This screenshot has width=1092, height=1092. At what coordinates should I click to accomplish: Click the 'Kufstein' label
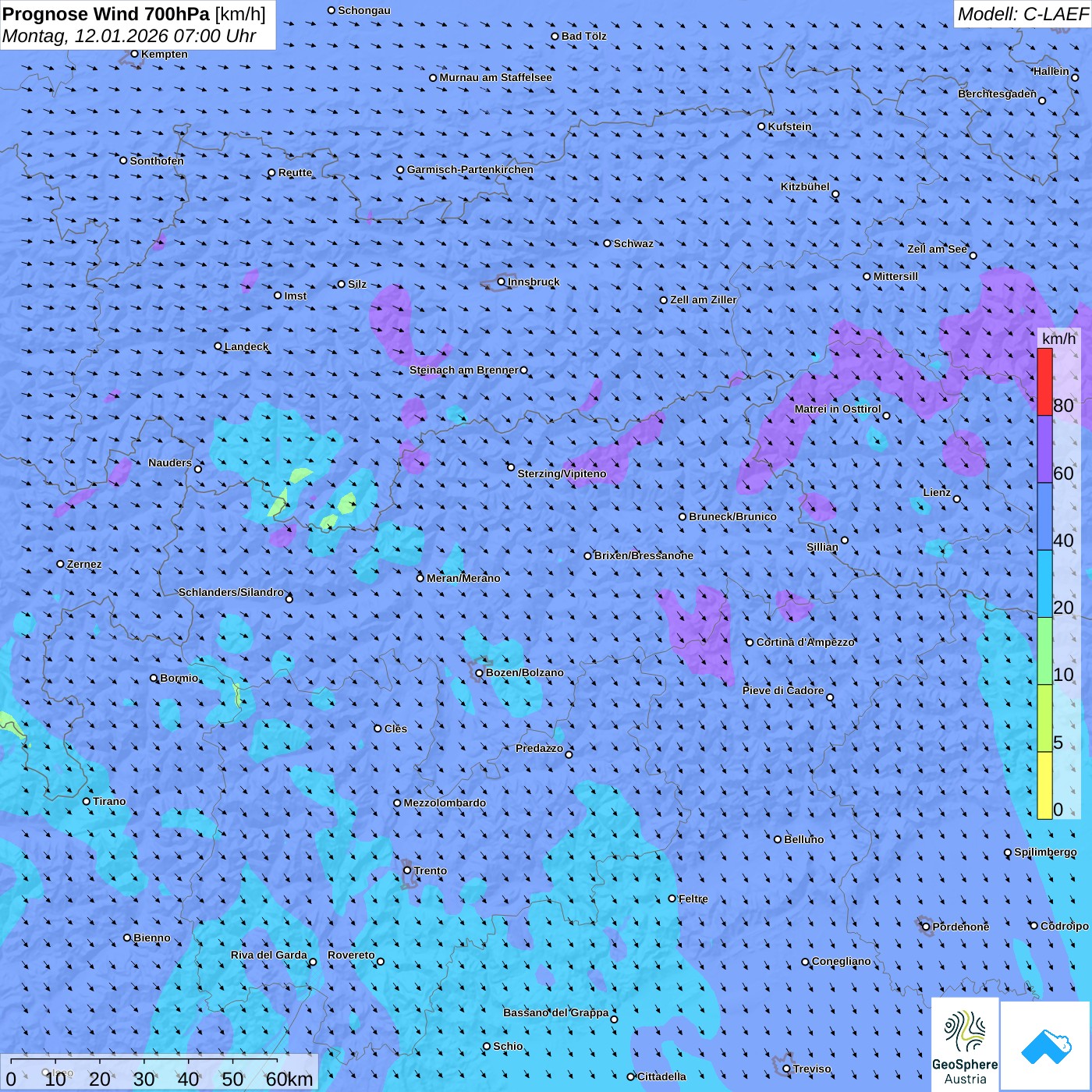click(x=789, y=126)
